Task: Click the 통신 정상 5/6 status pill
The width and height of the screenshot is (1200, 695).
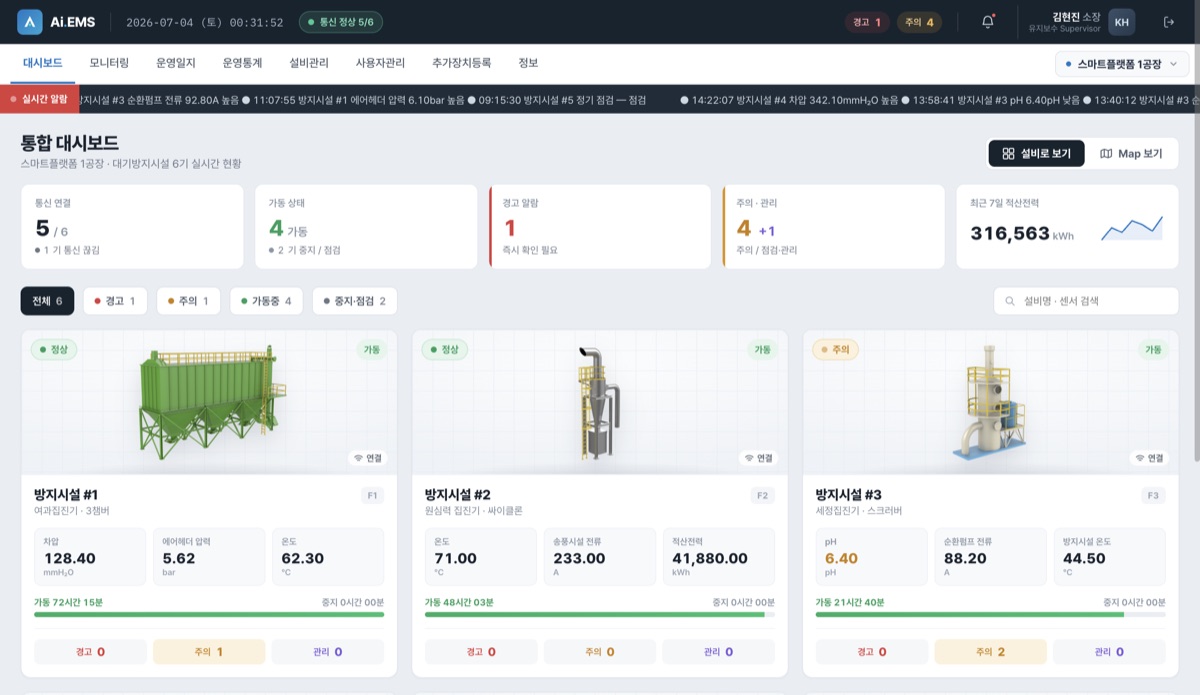Action: [340, 22]
